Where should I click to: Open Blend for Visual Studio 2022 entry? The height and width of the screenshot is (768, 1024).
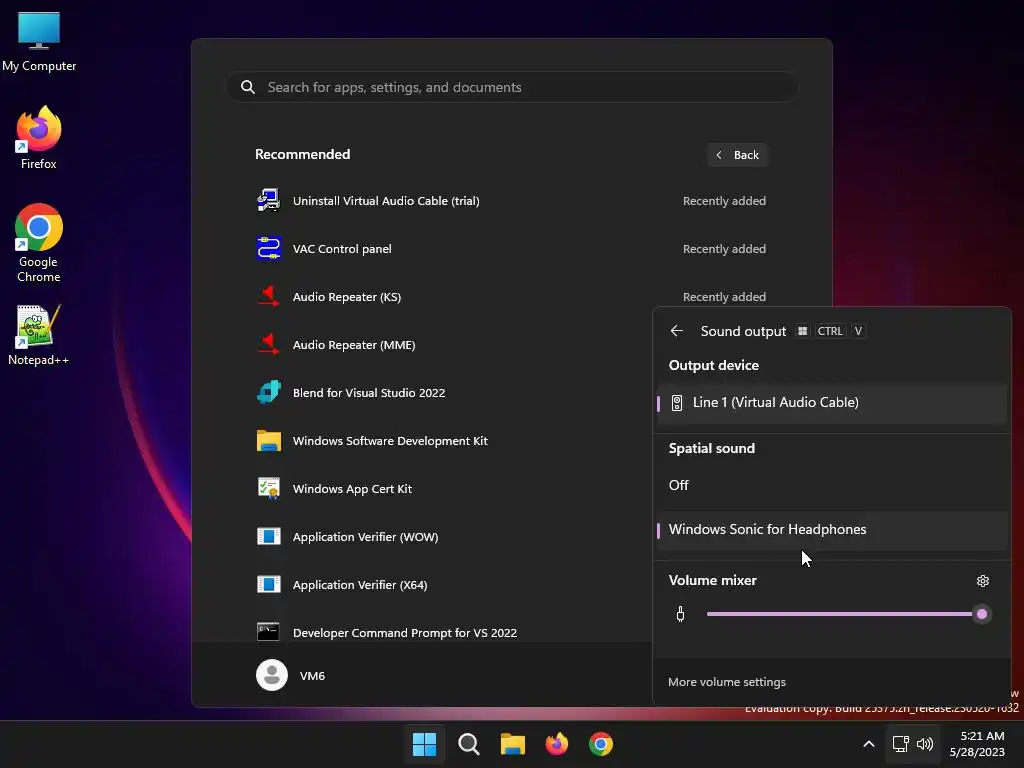pyautogui.click(x=451, y=392)
